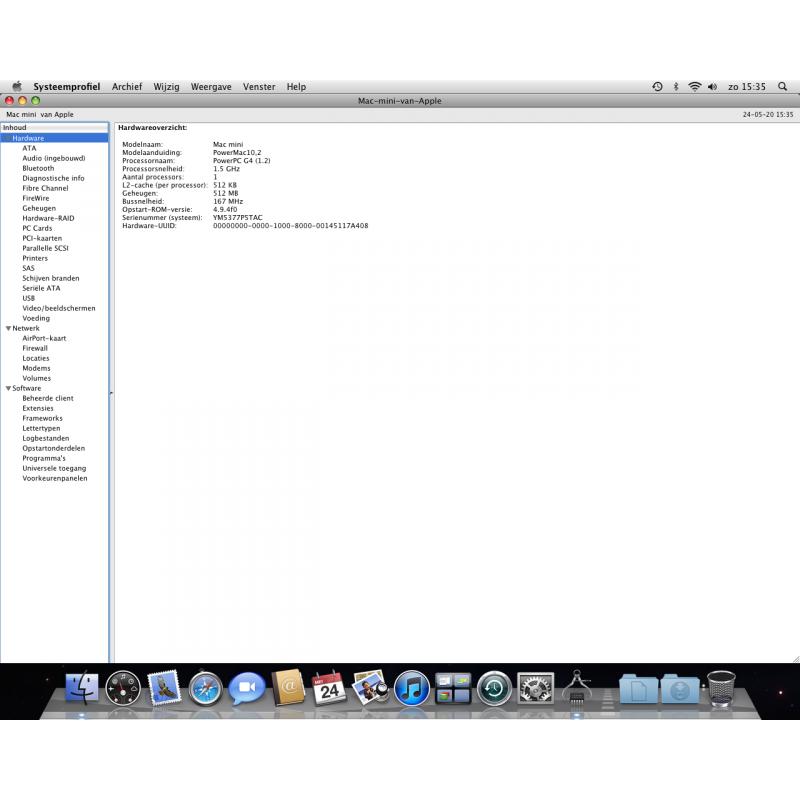Select Geheugen in the sidebar

(x=39, y=208)
